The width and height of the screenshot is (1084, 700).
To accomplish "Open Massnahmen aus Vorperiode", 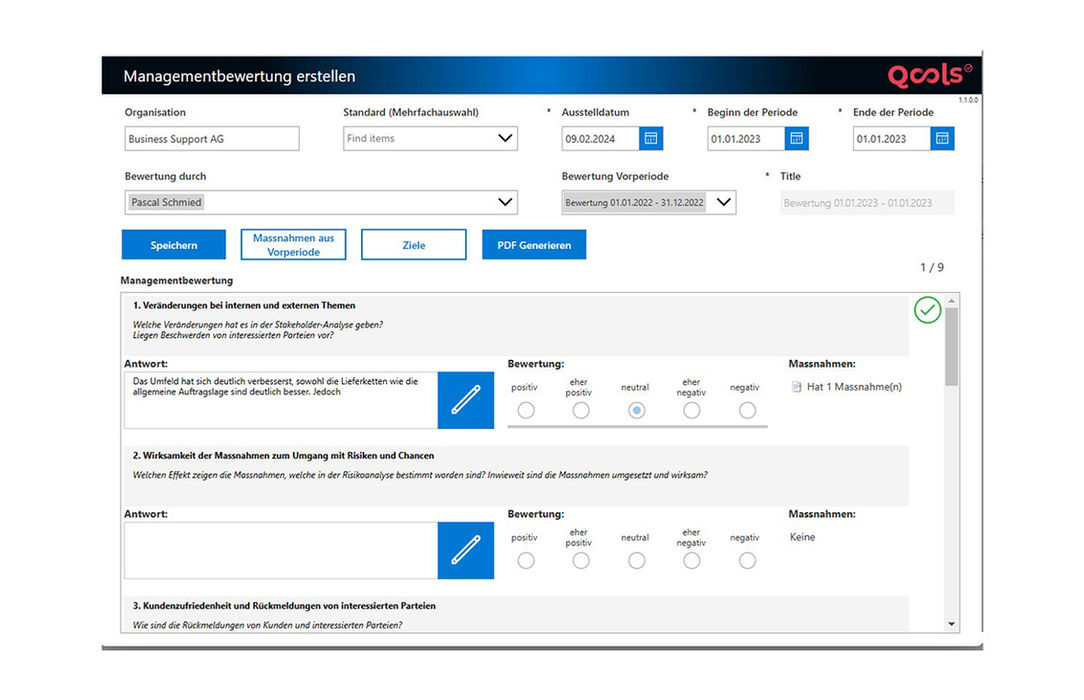I will pos(293,245).
